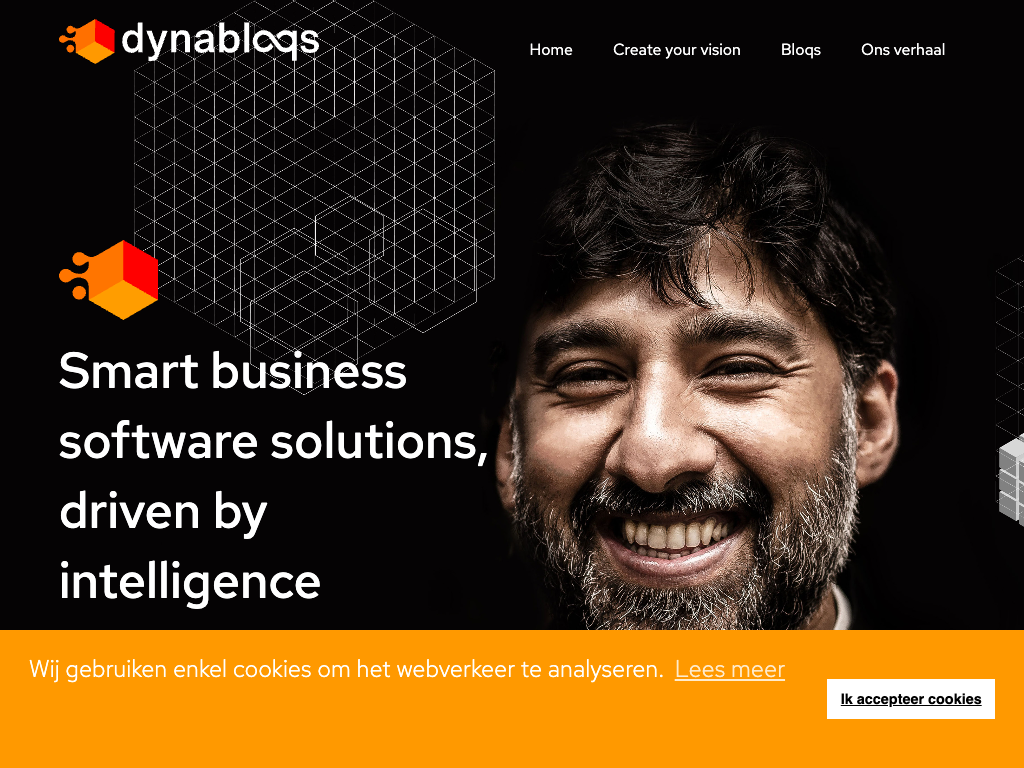
Task: Click the 'driven by' headline line
Action: point(163,512)
